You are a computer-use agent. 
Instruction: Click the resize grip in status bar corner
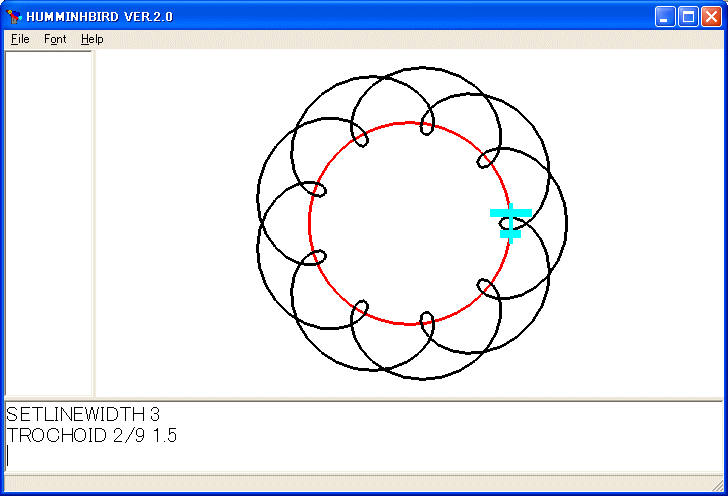(717, 485)
